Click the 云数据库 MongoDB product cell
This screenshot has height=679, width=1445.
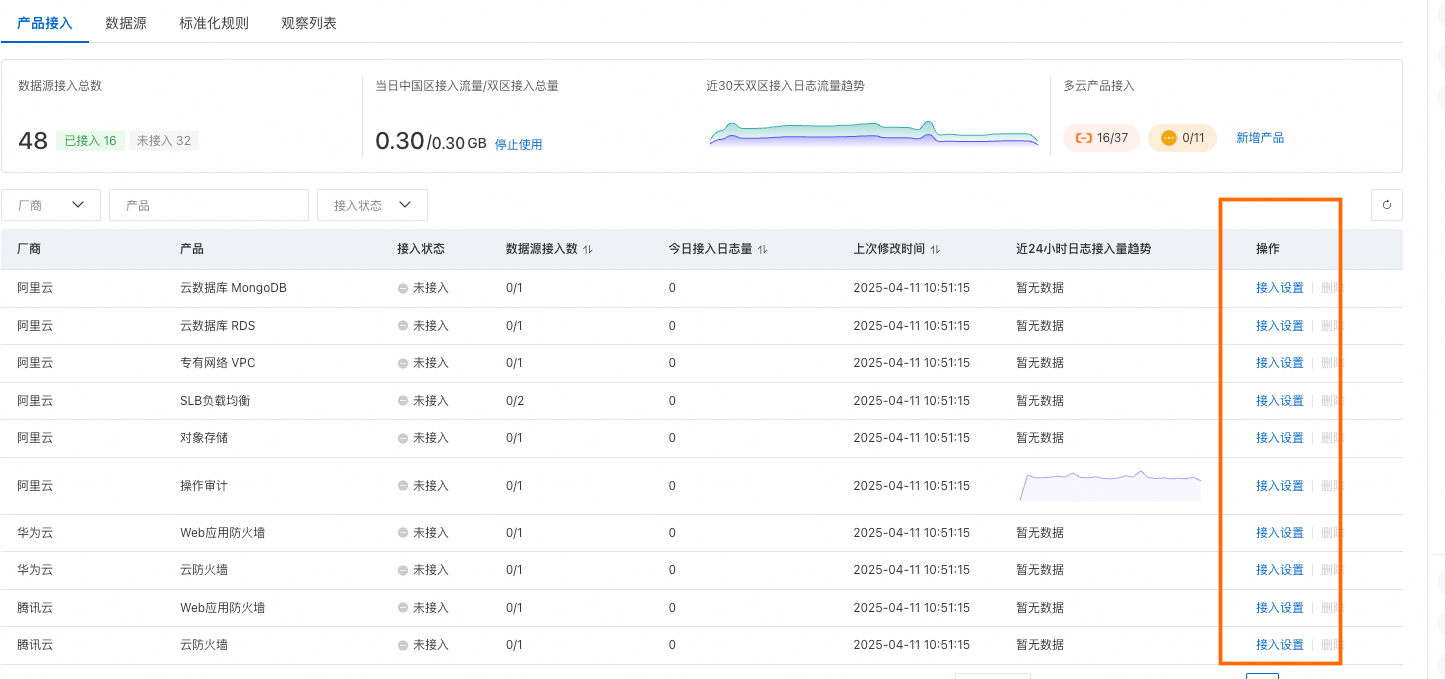click(x=233, y=288)
